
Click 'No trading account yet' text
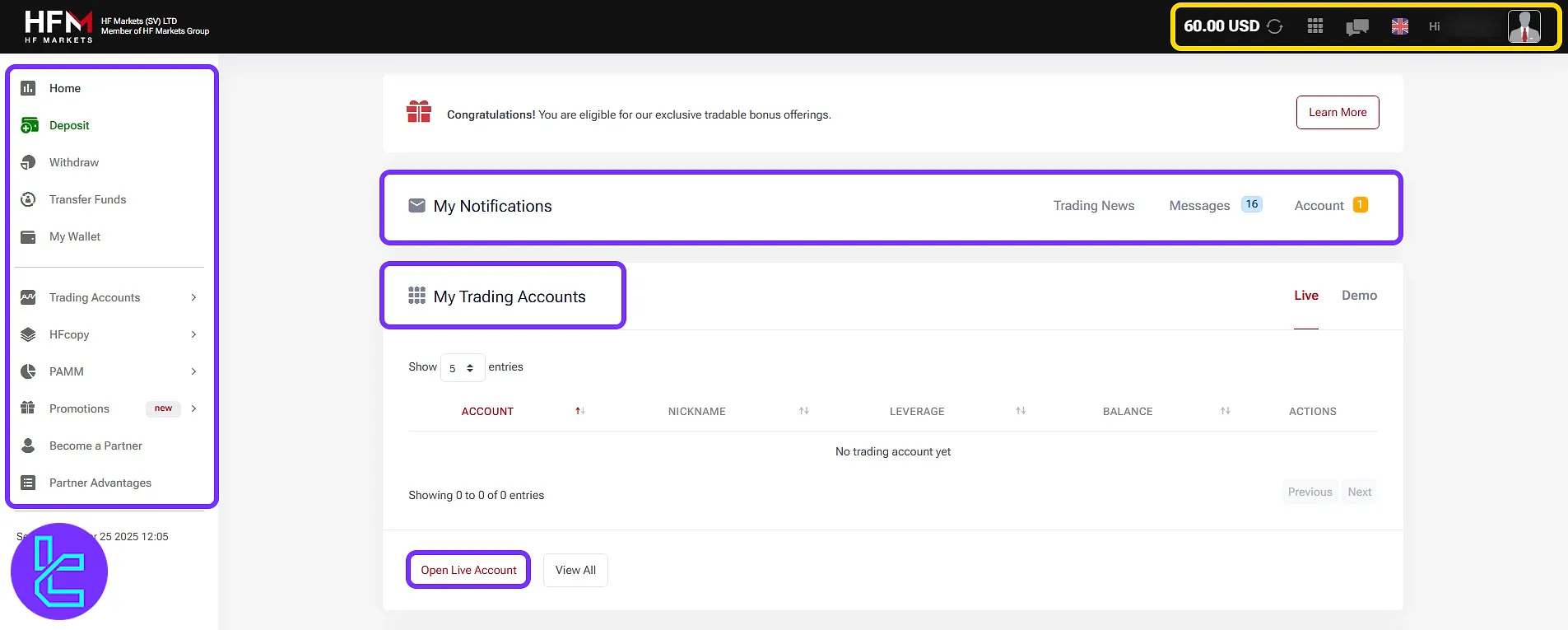[893, 451]
